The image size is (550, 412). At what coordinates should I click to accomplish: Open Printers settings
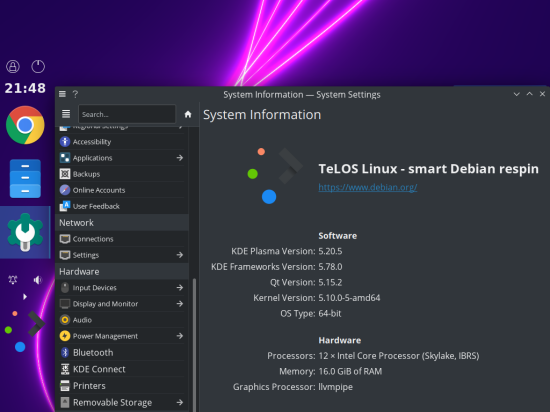122,386
